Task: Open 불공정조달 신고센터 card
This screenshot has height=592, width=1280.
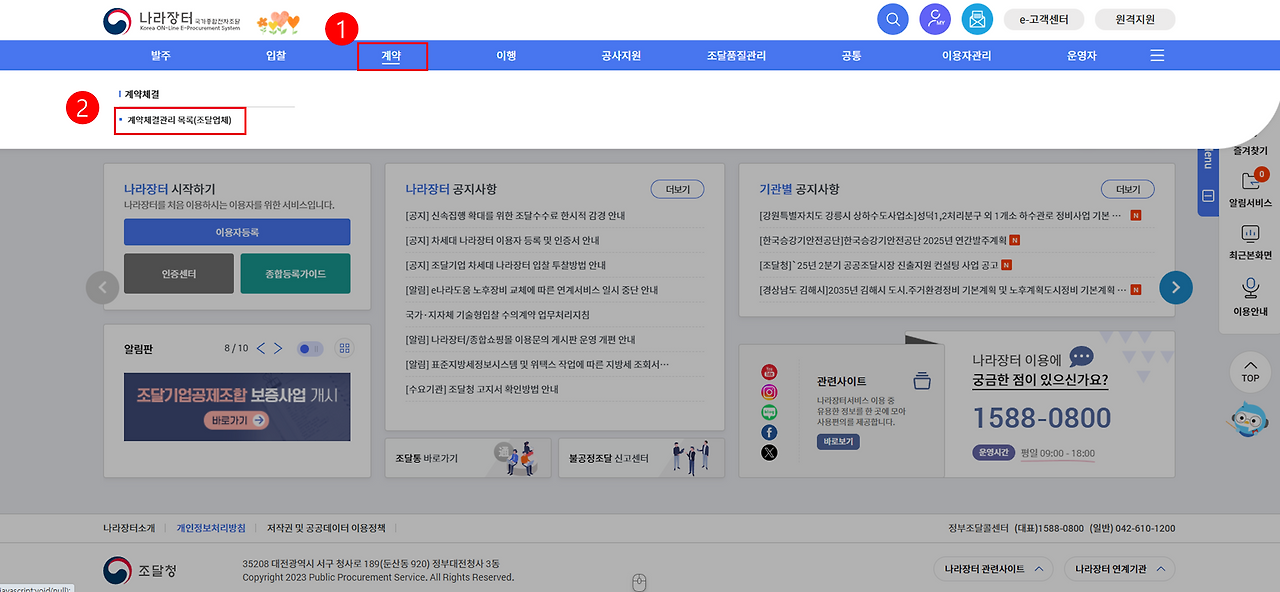Action: 641,459
